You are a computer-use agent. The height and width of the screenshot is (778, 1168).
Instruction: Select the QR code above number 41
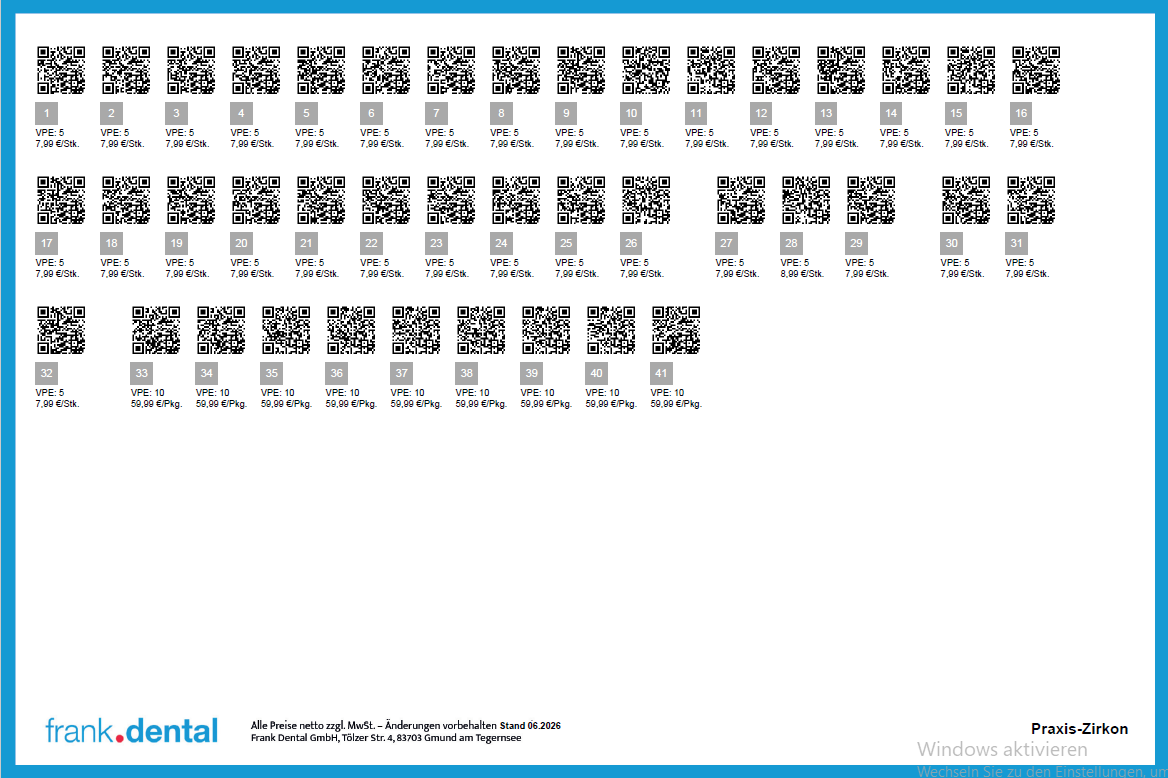[676, 330]
